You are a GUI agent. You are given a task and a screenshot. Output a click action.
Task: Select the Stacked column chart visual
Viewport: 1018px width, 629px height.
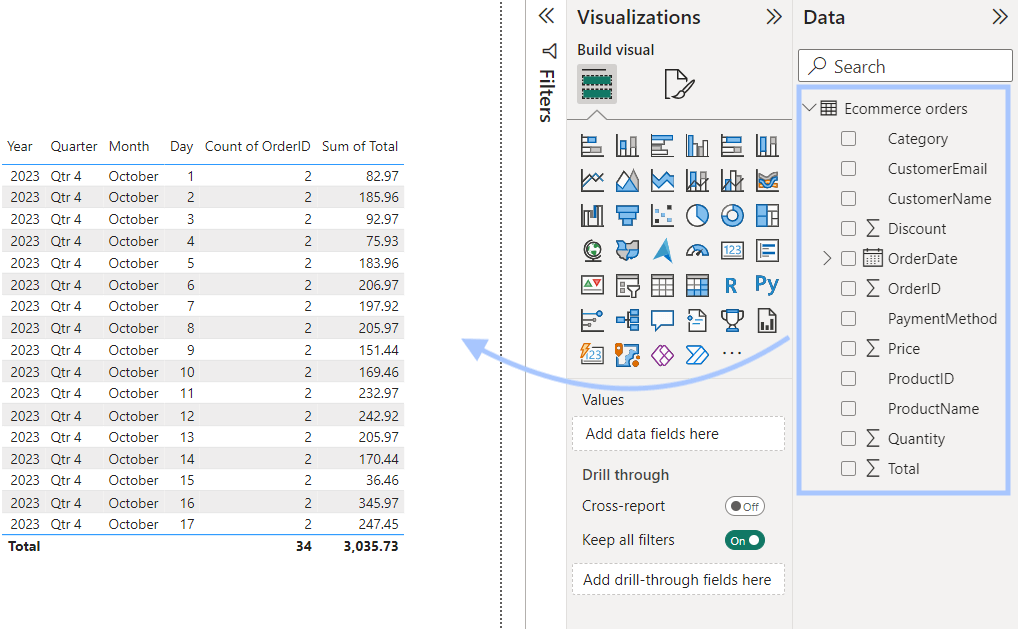(x=627, y=145)
